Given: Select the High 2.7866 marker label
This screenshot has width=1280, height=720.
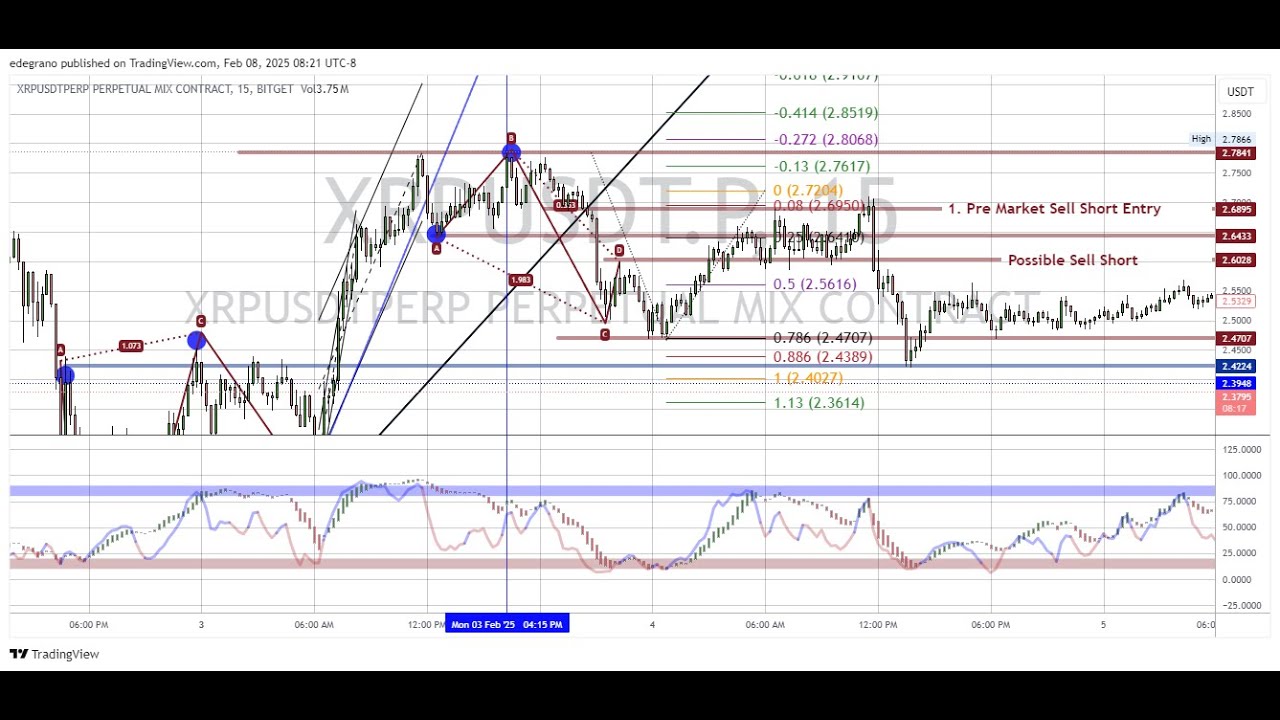Looking at the screenshot, I should pyautogui.click(x=1223, y=139).
